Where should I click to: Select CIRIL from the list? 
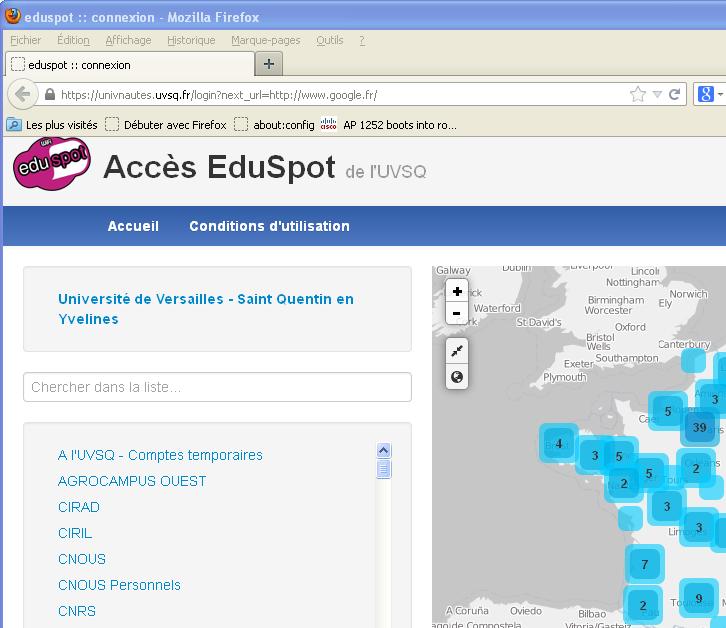click(x=75, y=533)
